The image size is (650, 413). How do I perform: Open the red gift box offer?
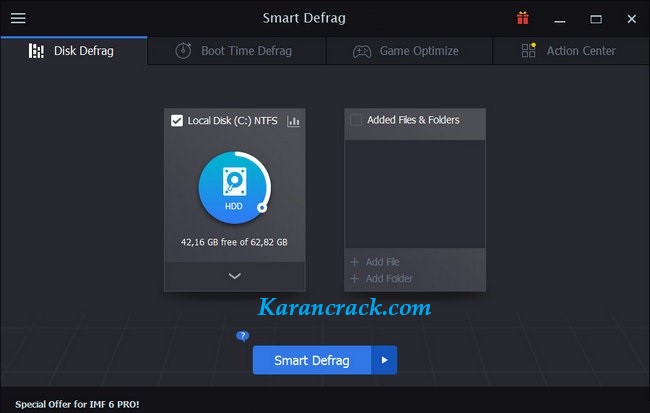[523, 18]
